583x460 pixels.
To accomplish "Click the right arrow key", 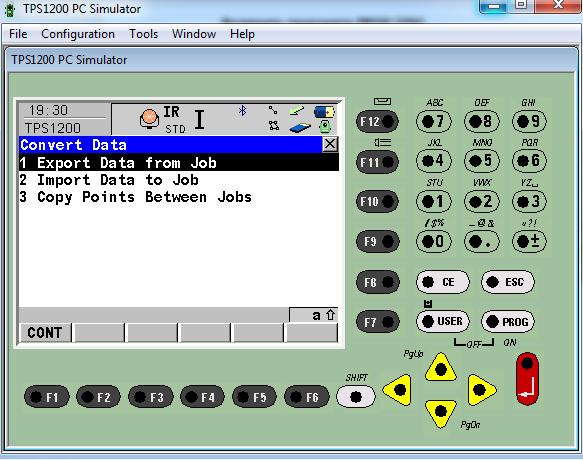I will [x=481, y=390].
